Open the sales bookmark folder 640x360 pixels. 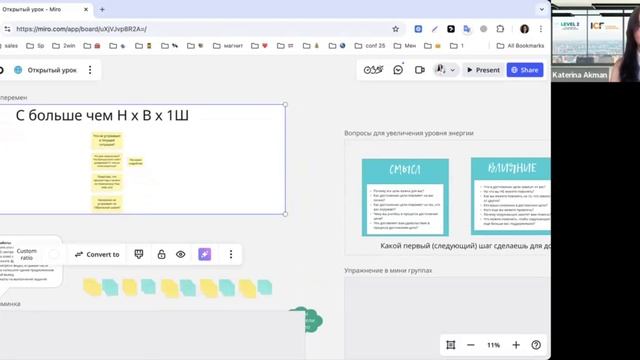pyautogui.click(x=9, y=46)
